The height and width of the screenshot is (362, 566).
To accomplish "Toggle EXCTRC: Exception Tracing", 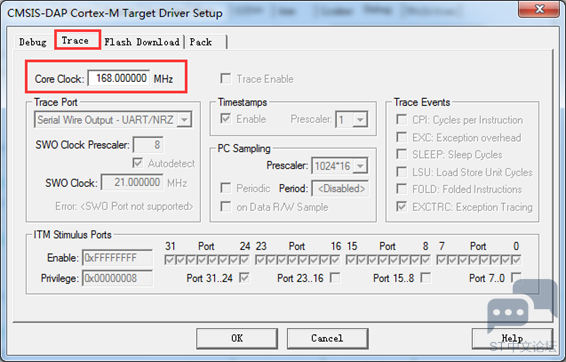I will coord(402,206).
